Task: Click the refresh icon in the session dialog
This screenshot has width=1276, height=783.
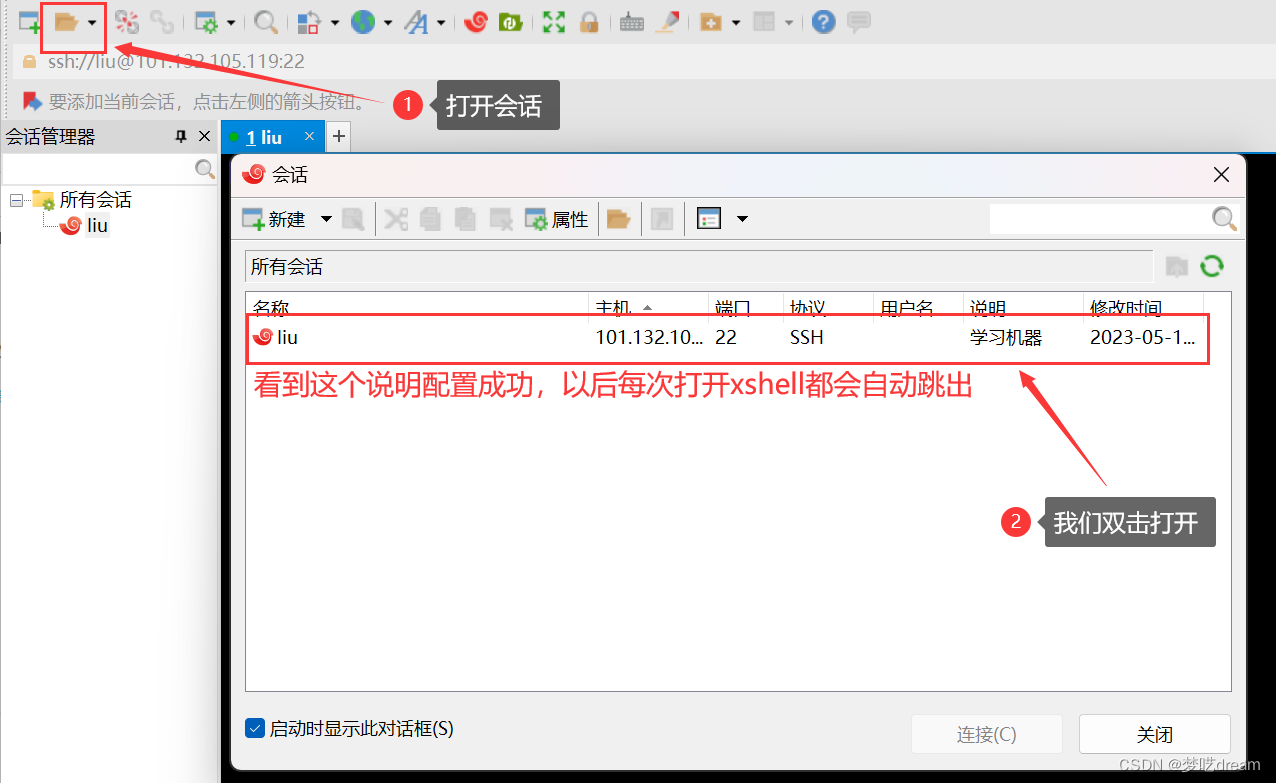Action: click(x=1211, y=266)
